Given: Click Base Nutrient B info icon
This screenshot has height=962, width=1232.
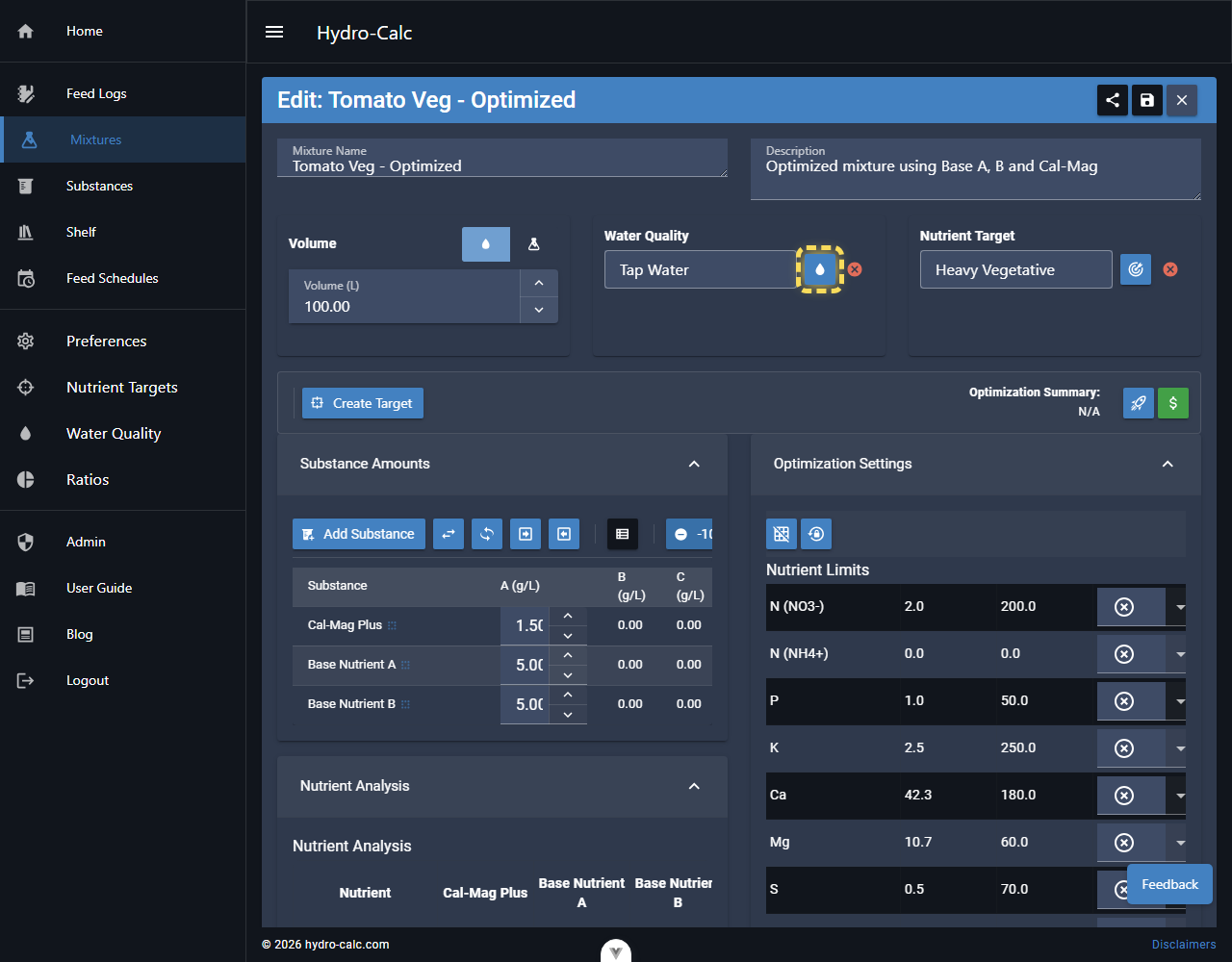Looking at the screenshot, I should tap(406, 704).
